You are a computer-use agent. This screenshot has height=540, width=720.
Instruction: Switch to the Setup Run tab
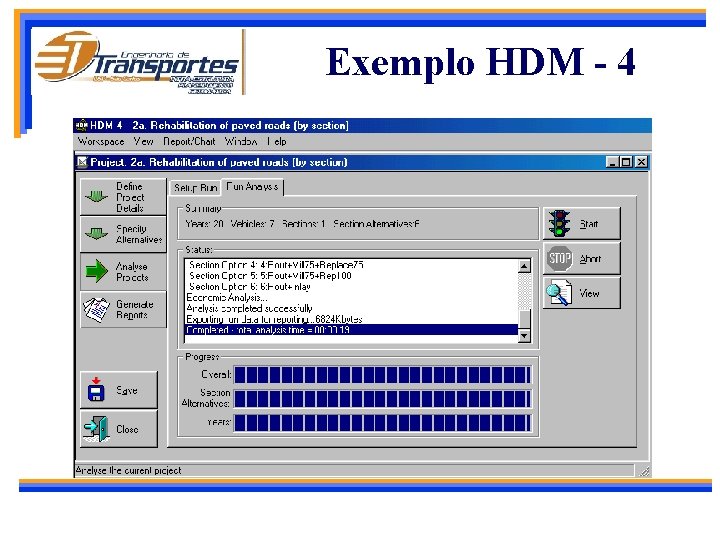[x=196, y=188]
